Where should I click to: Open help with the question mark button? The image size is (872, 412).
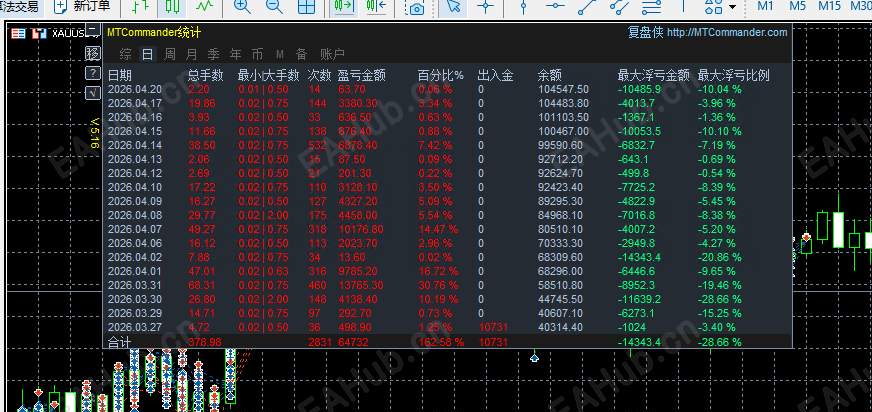click(93, 73)
